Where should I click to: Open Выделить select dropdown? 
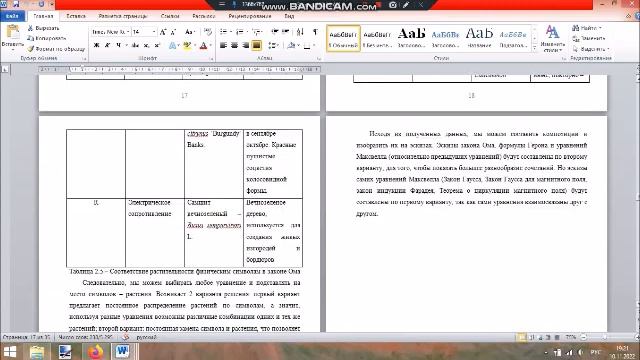click(590, 49)
